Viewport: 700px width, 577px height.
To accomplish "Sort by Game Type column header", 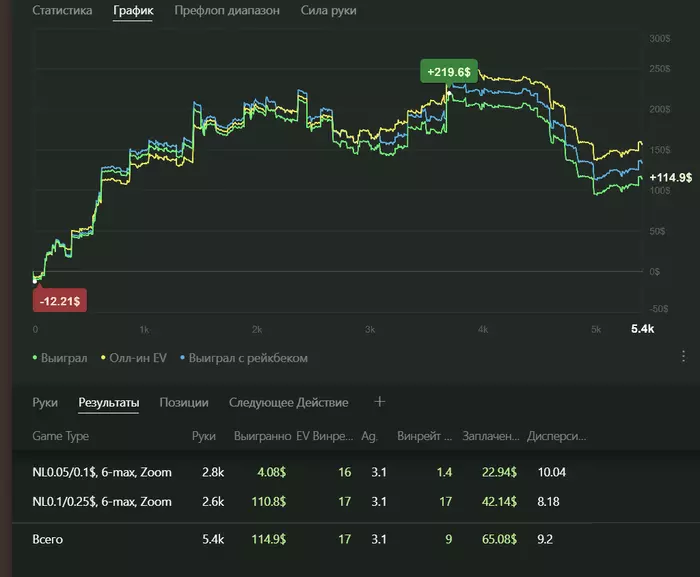I will click(x=60, y=436).
